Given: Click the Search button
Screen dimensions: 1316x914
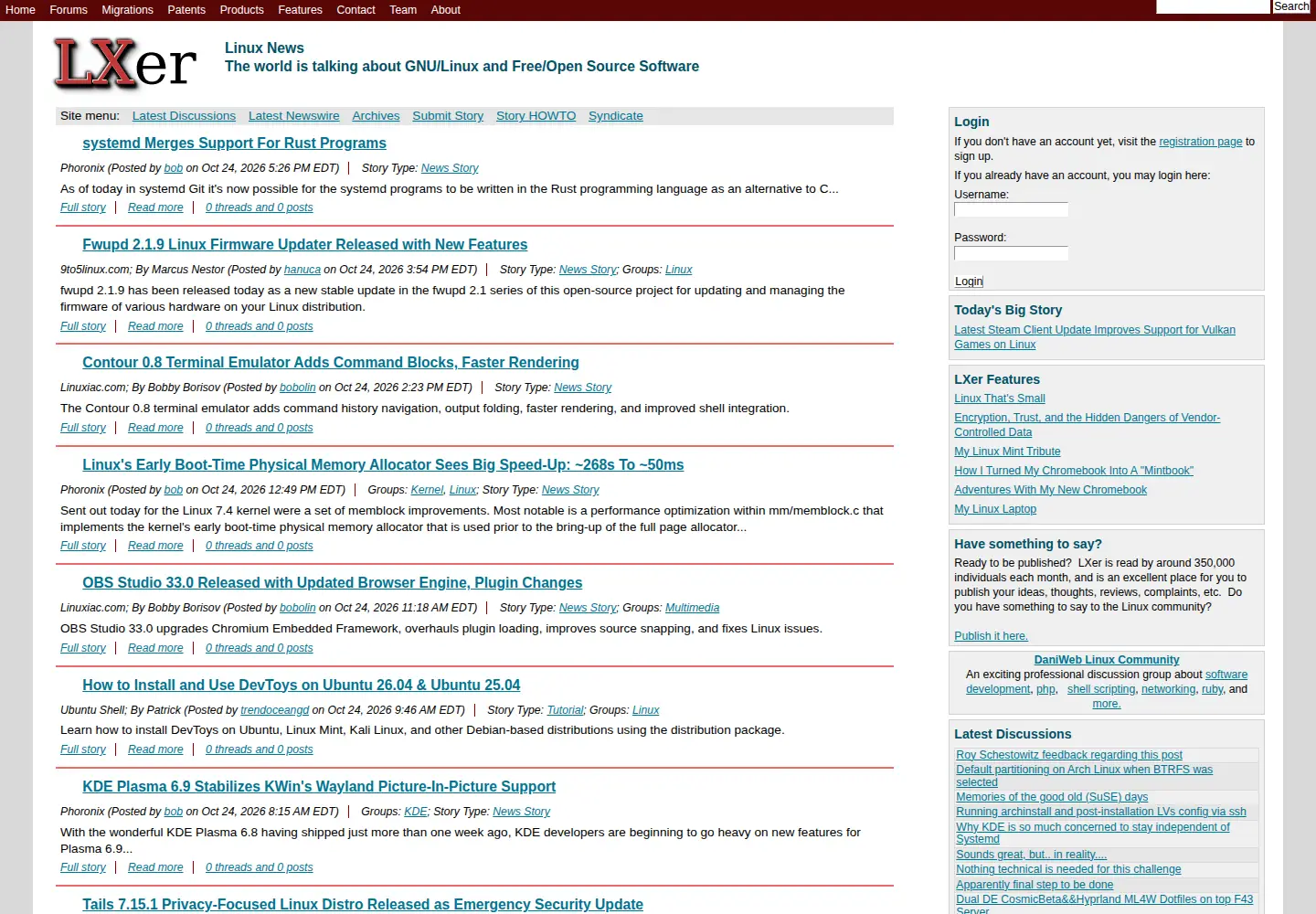Looking at the screenshot, I should point(1291,6).
